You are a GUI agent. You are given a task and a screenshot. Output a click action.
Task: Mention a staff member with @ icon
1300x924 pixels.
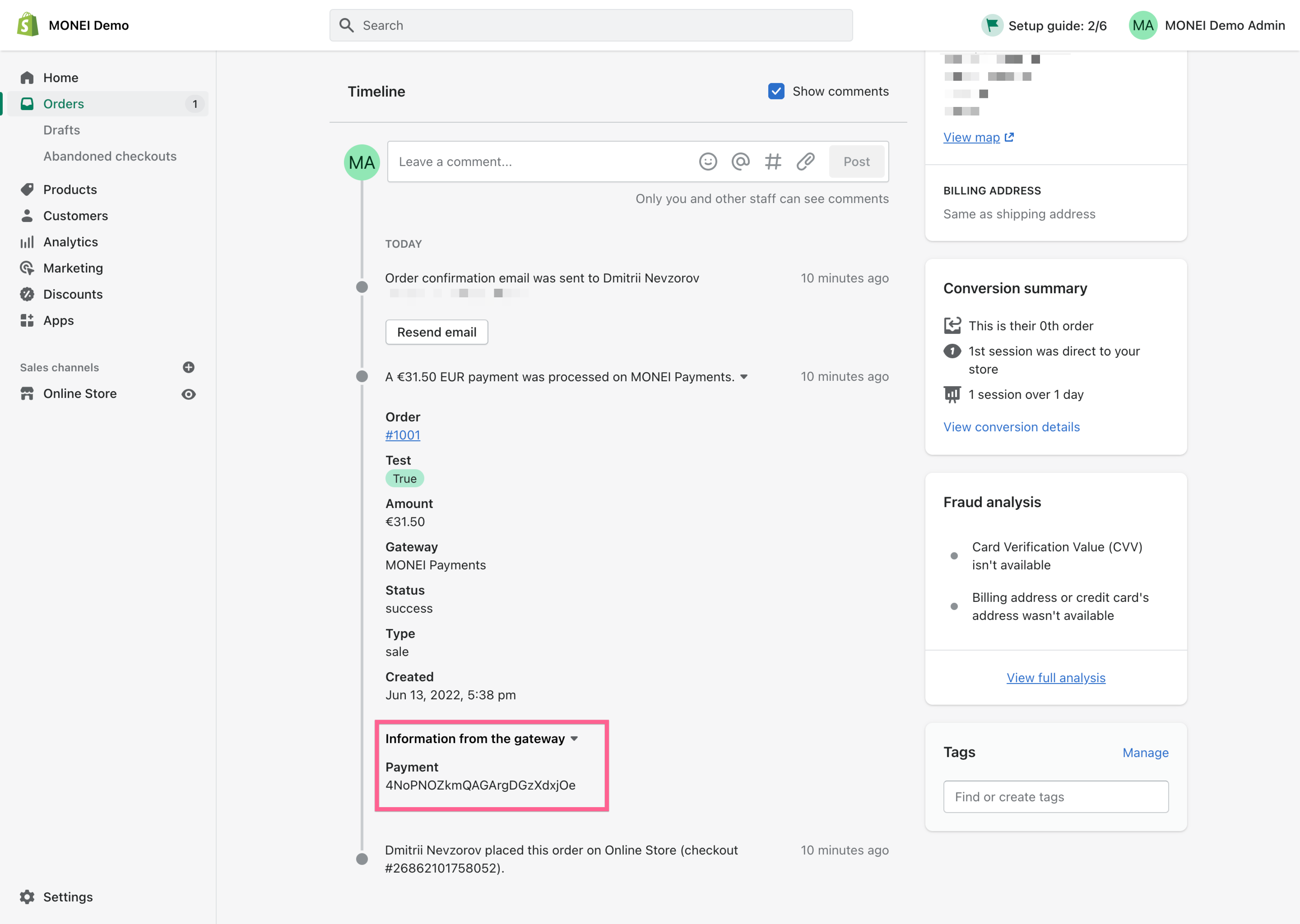[x=740, y=162]
